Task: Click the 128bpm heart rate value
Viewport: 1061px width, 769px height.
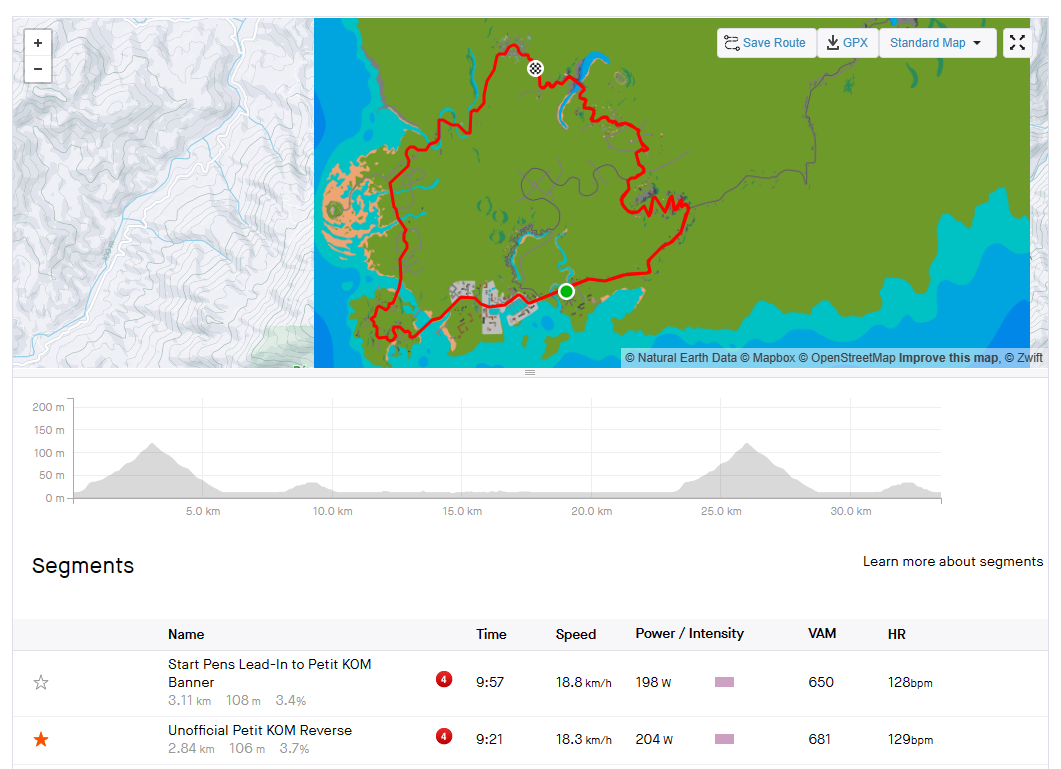Action: (x=910, y=682)
